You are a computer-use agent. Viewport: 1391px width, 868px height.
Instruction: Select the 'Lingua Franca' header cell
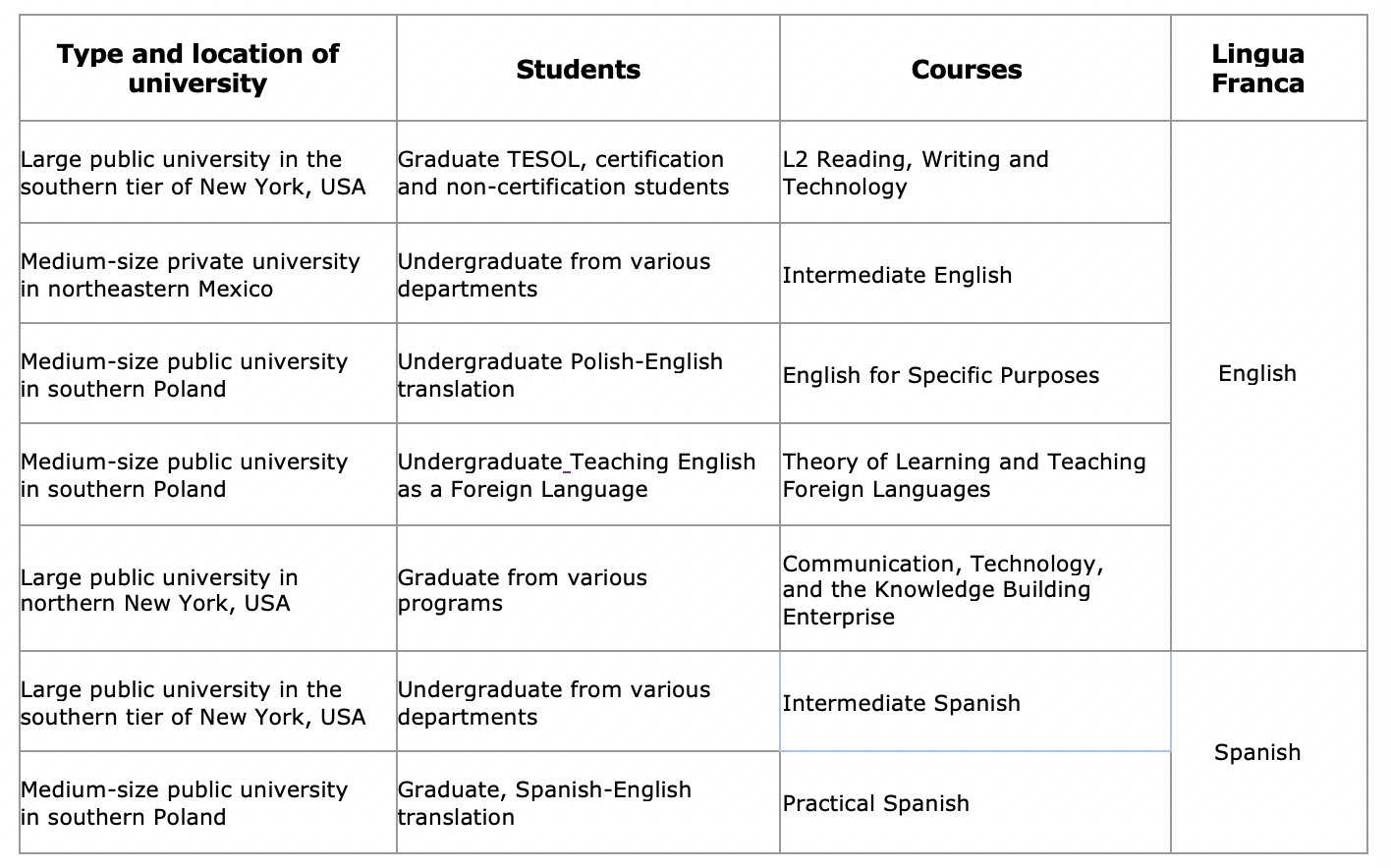click(x=1257, y=69)
